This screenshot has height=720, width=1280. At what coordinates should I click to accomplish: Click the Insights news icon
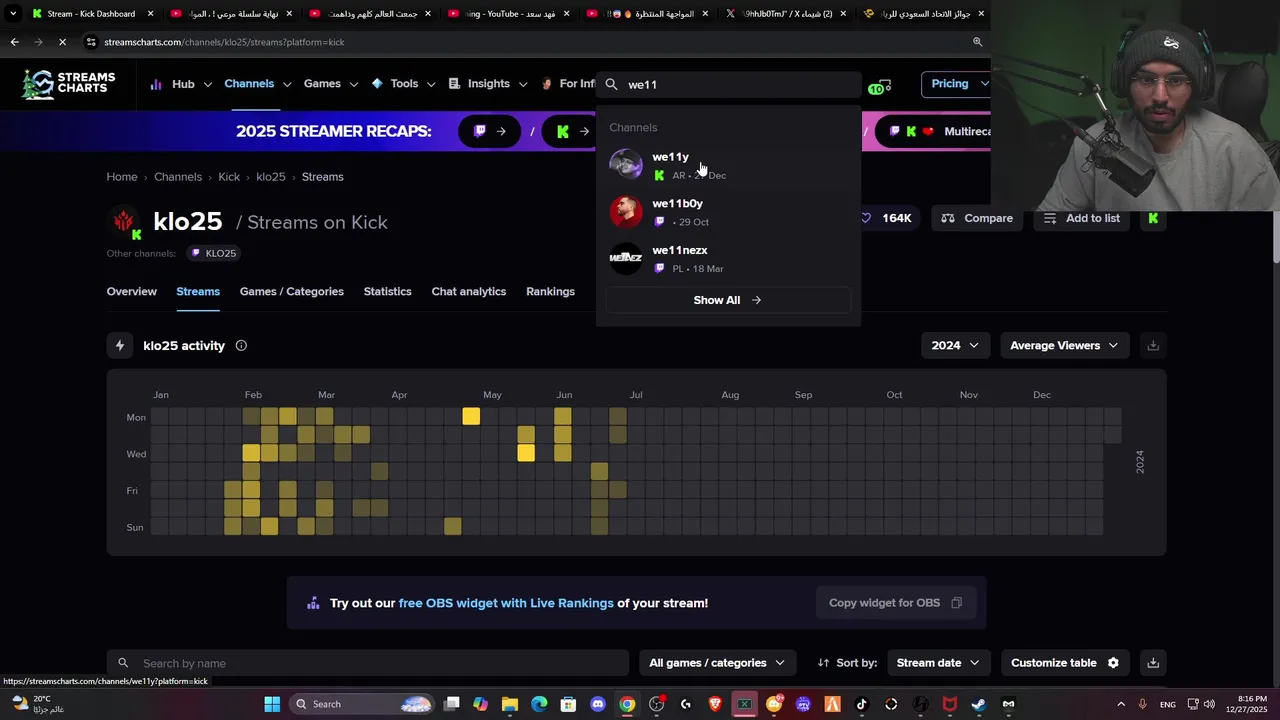click(455, 84)
